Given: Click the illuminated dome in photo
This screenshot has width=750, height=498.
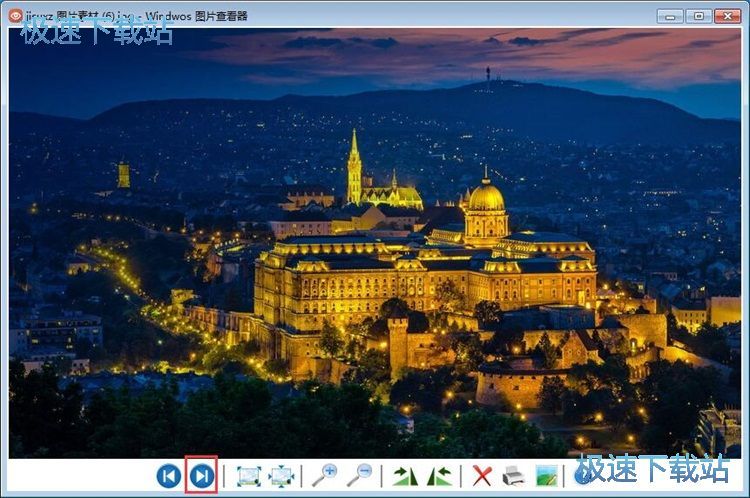Looking at the screenshot, I should pos(486,196).
